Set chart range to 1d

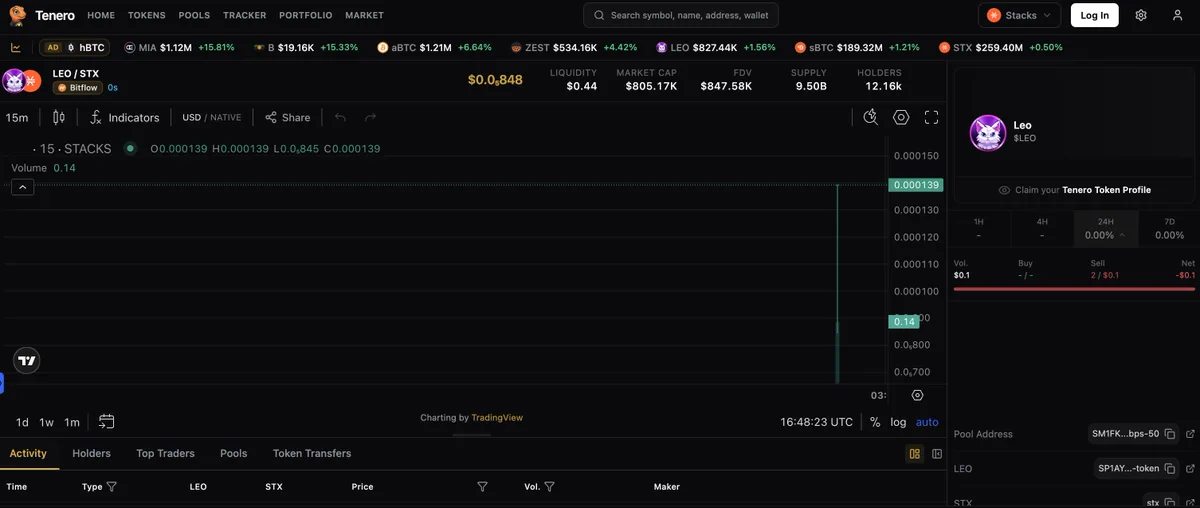tap(22, 422)
